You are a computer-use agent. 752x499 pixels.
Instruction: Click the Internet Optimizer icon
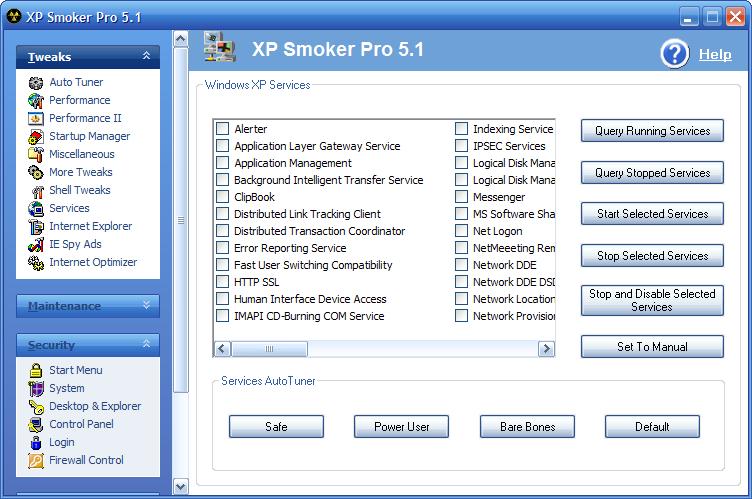[x=35, y=262]
